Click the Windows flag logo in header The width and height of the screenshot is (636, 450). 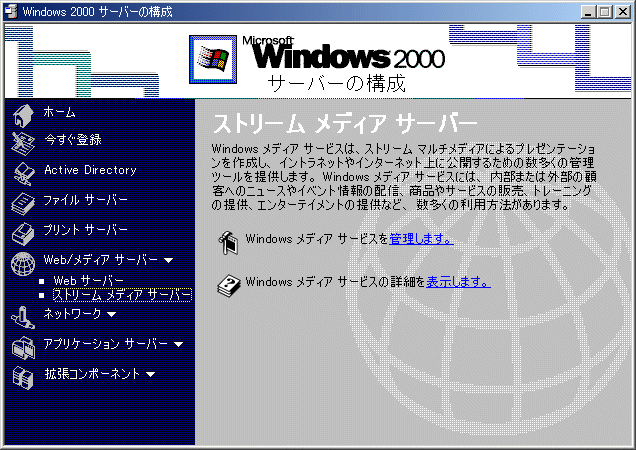[213, 59]
